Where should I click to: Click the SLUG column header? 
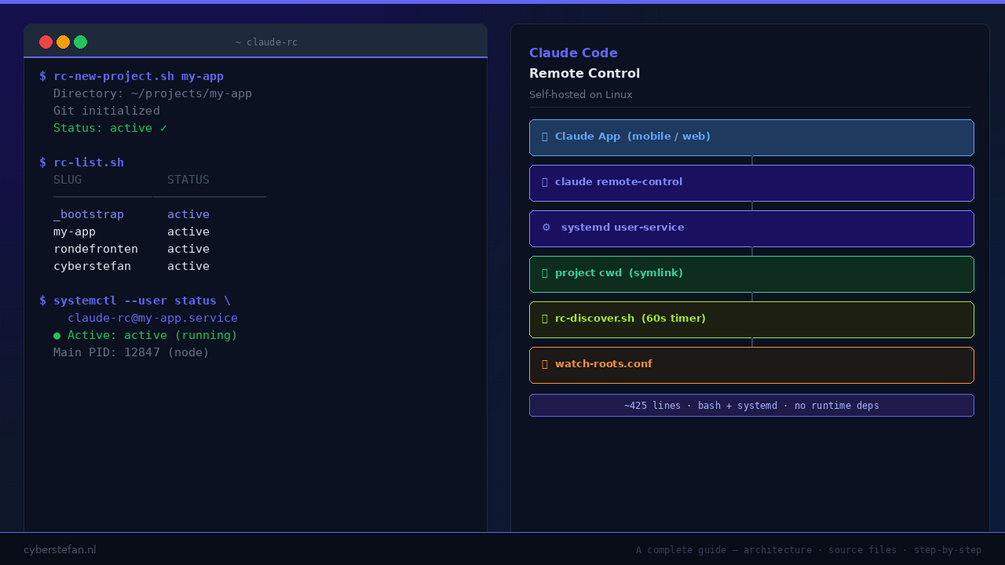pyautogui.click(x=67, y=180)
